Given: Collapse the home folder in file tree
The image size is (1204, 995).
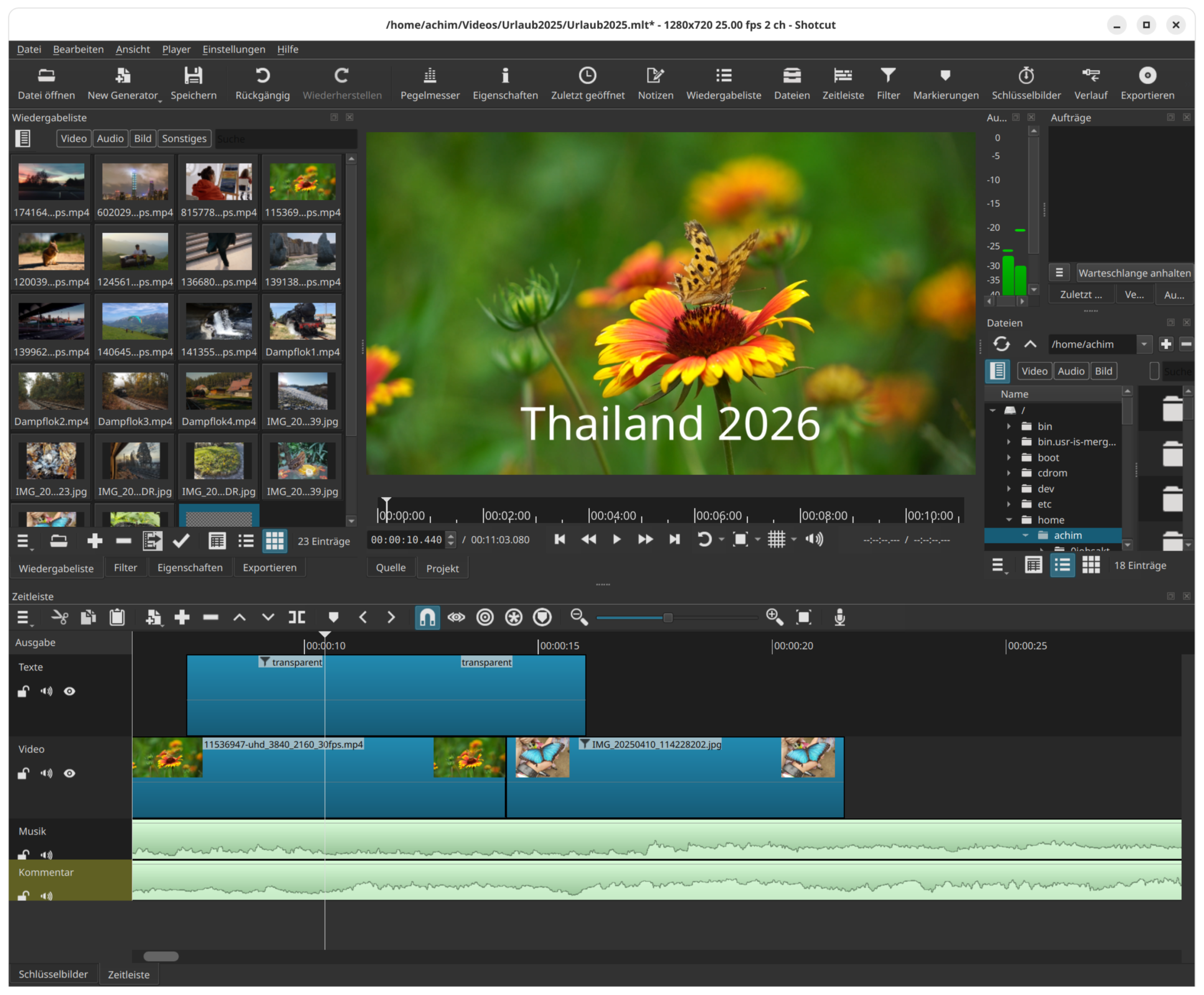Looking at the screenshot, I should pyautogui.click(x=1009, y=520).
